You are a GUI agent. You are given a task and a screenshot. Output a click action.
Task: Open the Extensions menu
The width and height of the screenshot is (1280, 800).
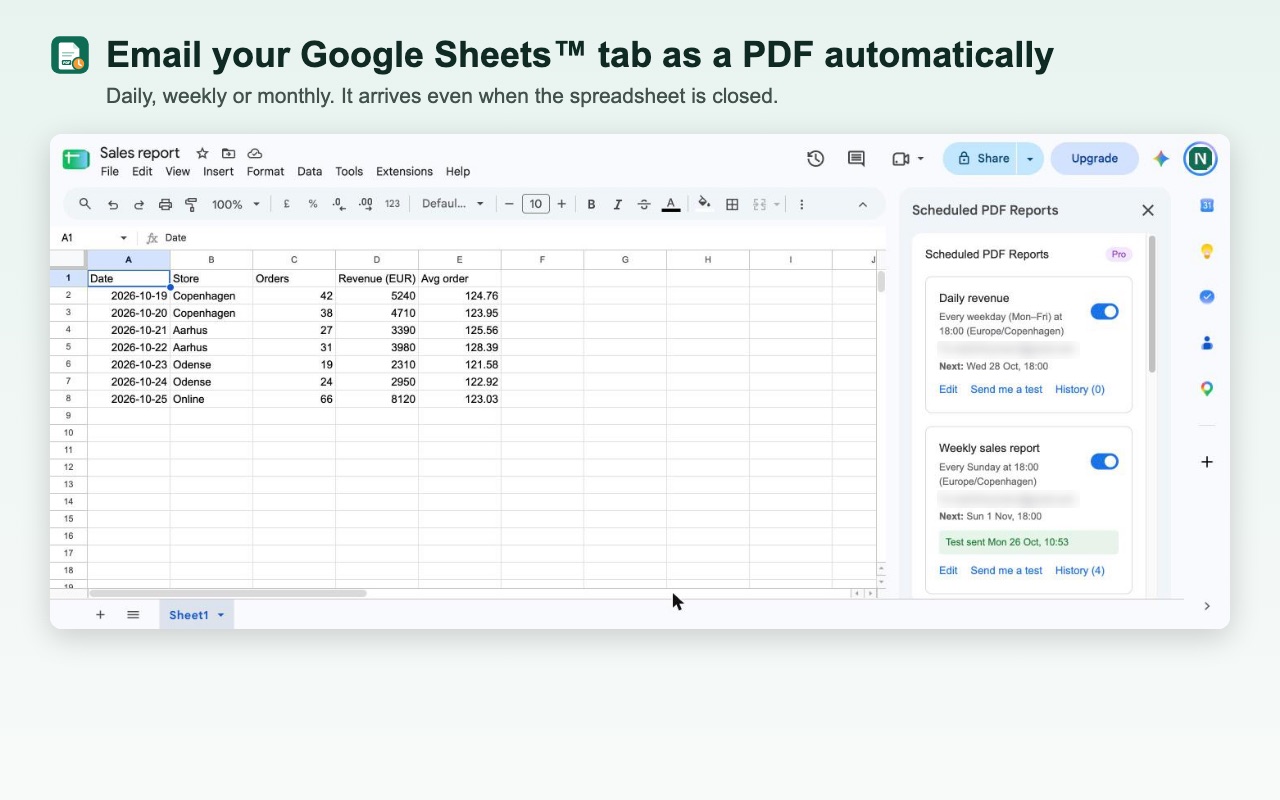point(404,172)
